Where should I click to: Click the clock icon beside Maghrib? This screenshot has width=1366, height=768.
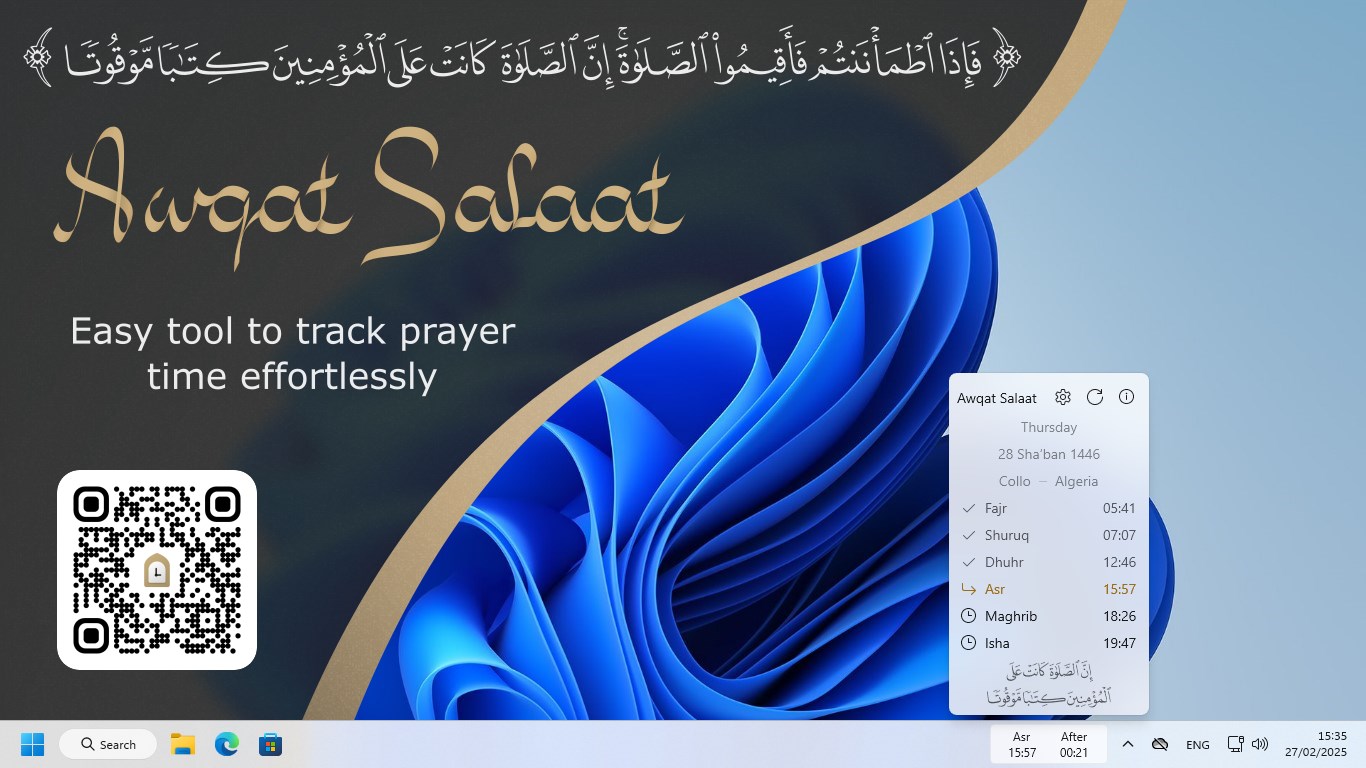coord(969,616)
